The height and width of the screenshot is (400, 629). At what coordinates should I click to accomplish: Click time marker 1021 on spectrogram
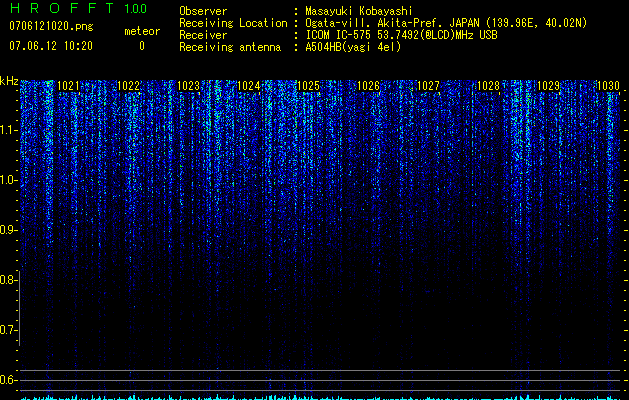tap(69, 86)
